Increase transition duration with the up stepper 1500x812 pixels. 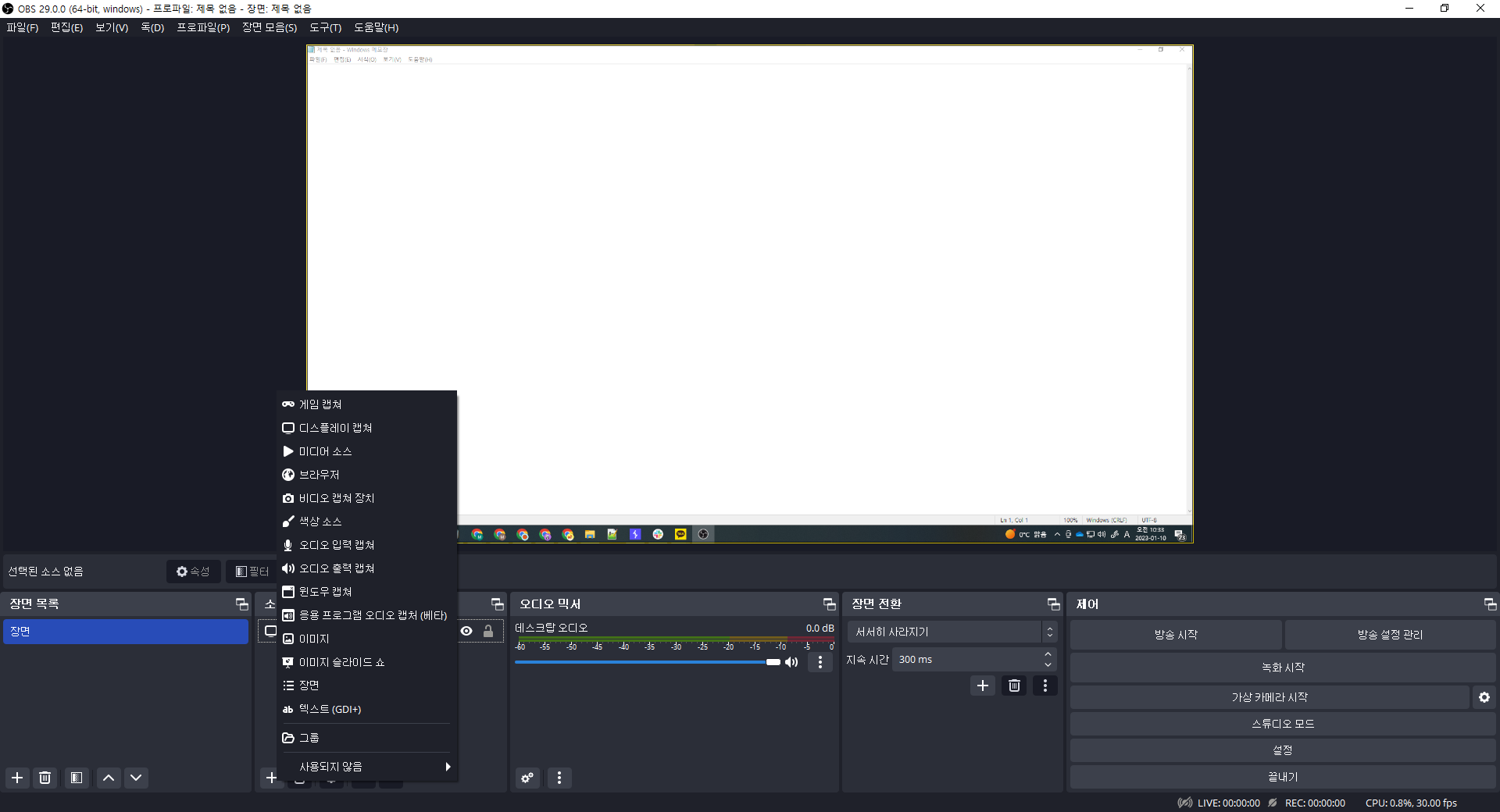coord(1048,654)
